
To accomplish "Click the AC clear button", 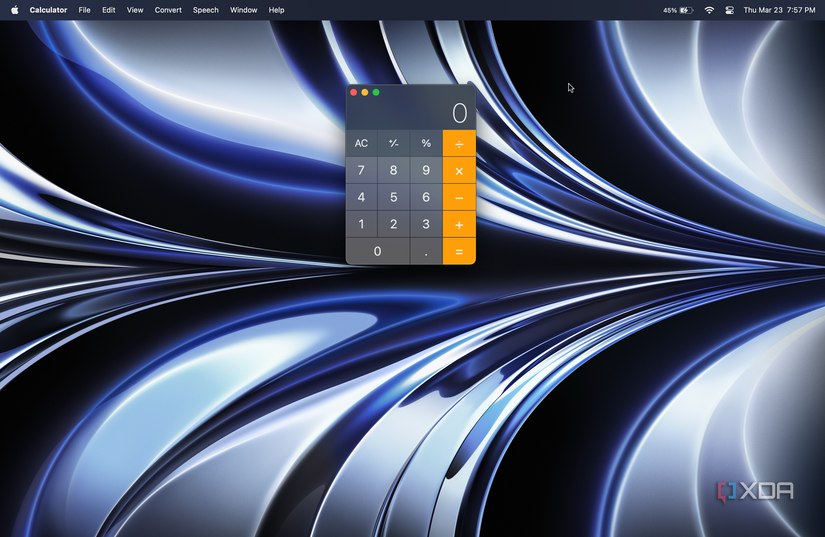I will [x=361, y=143].
